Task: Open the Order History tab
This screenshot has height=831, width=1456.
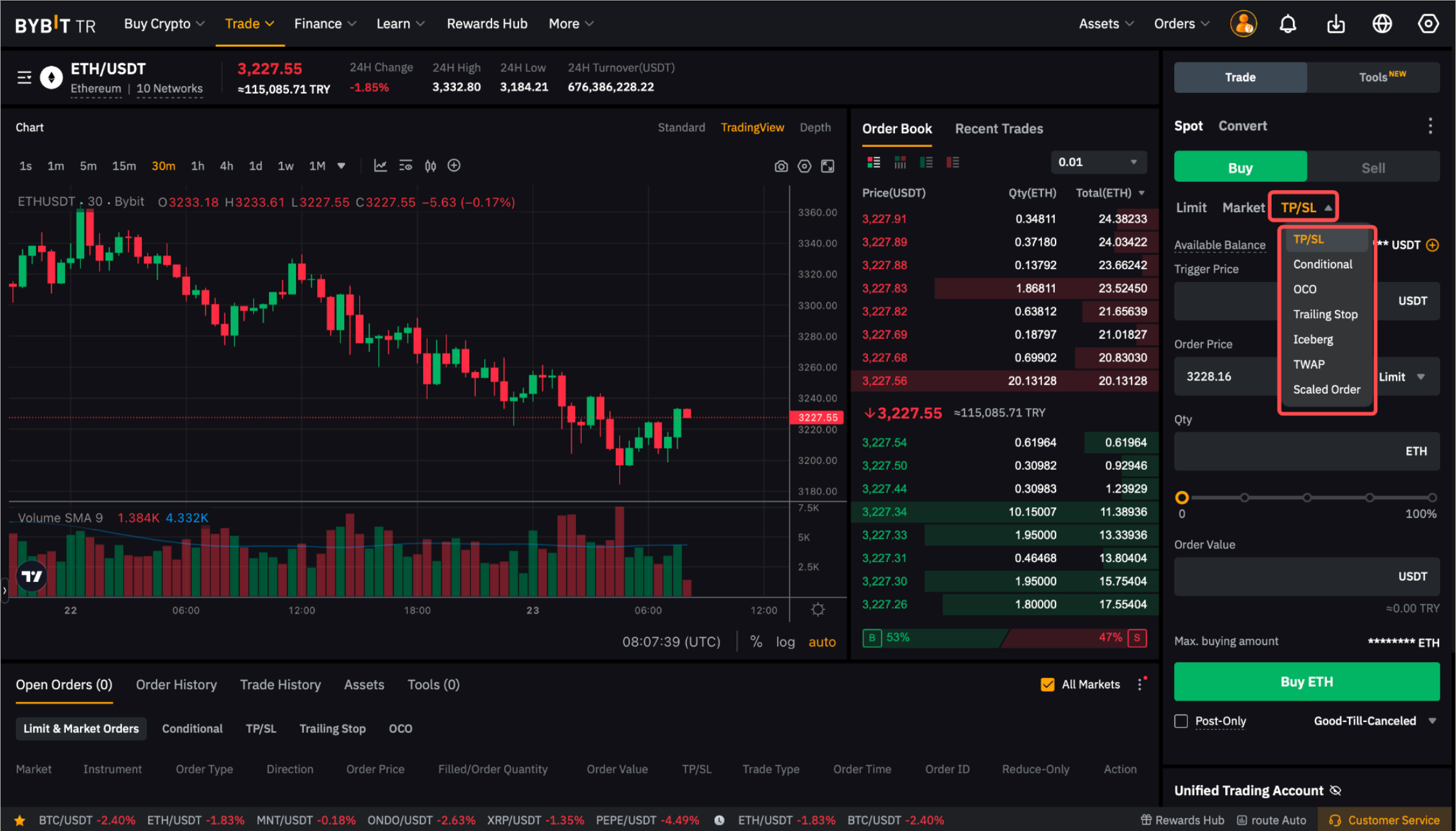Action: 176,685
